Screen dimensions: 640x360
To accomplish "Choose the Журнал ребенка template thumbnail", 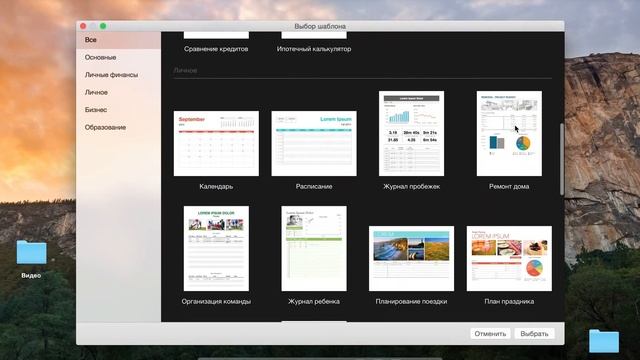I will (314, 249).
